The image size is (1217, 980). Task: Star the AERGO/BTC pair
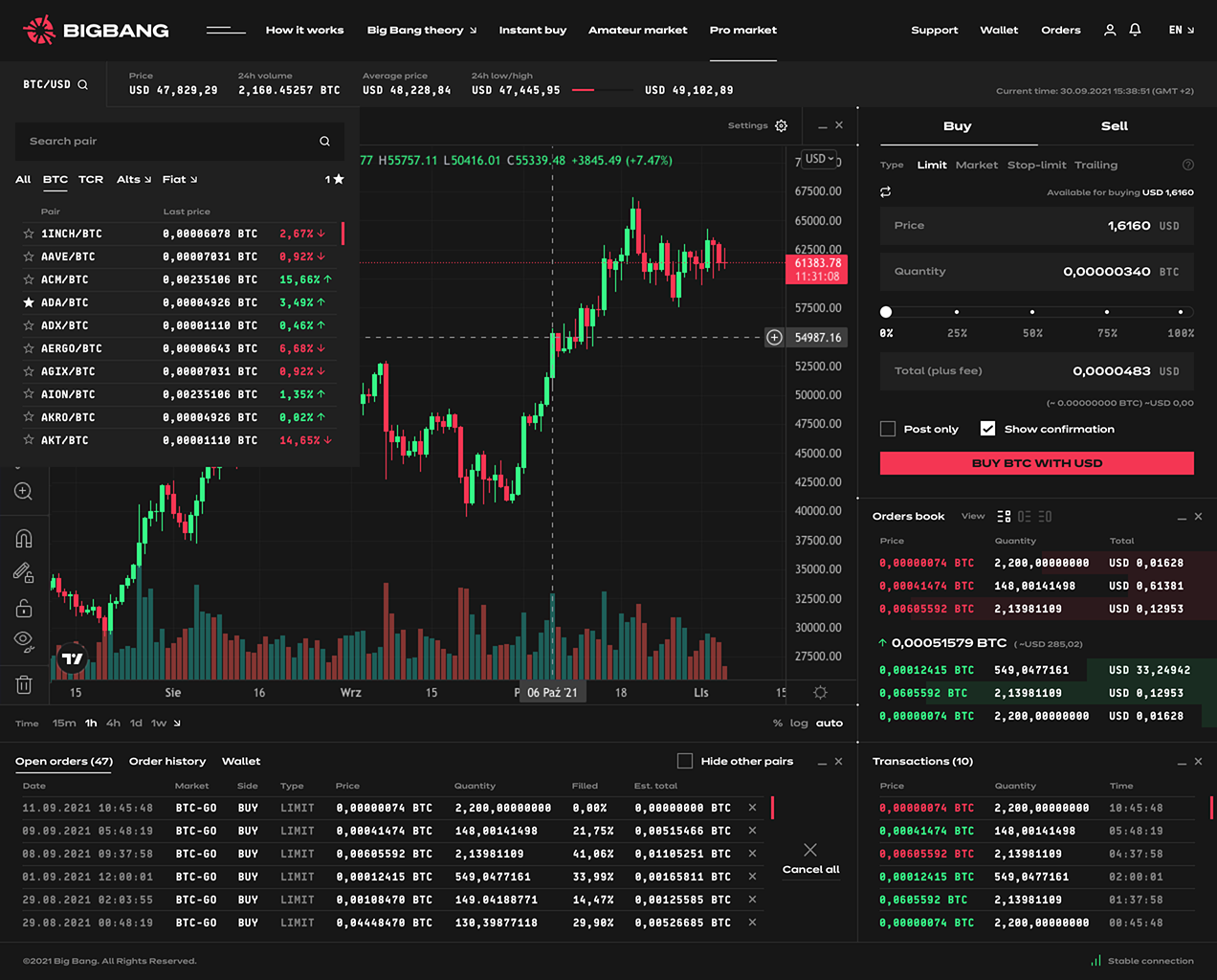click(x=29, y=348)
